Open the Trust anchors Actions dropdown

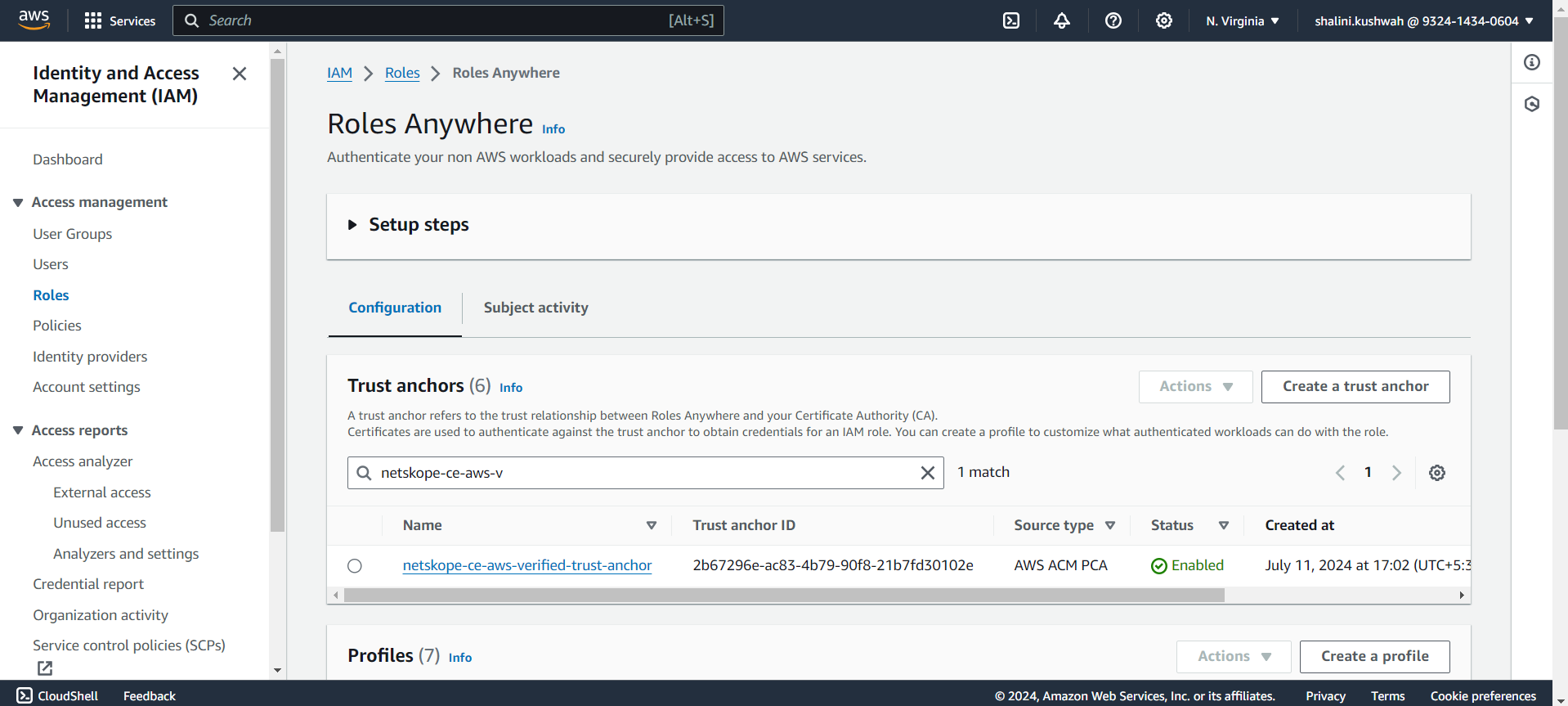tap(1195, 387)
